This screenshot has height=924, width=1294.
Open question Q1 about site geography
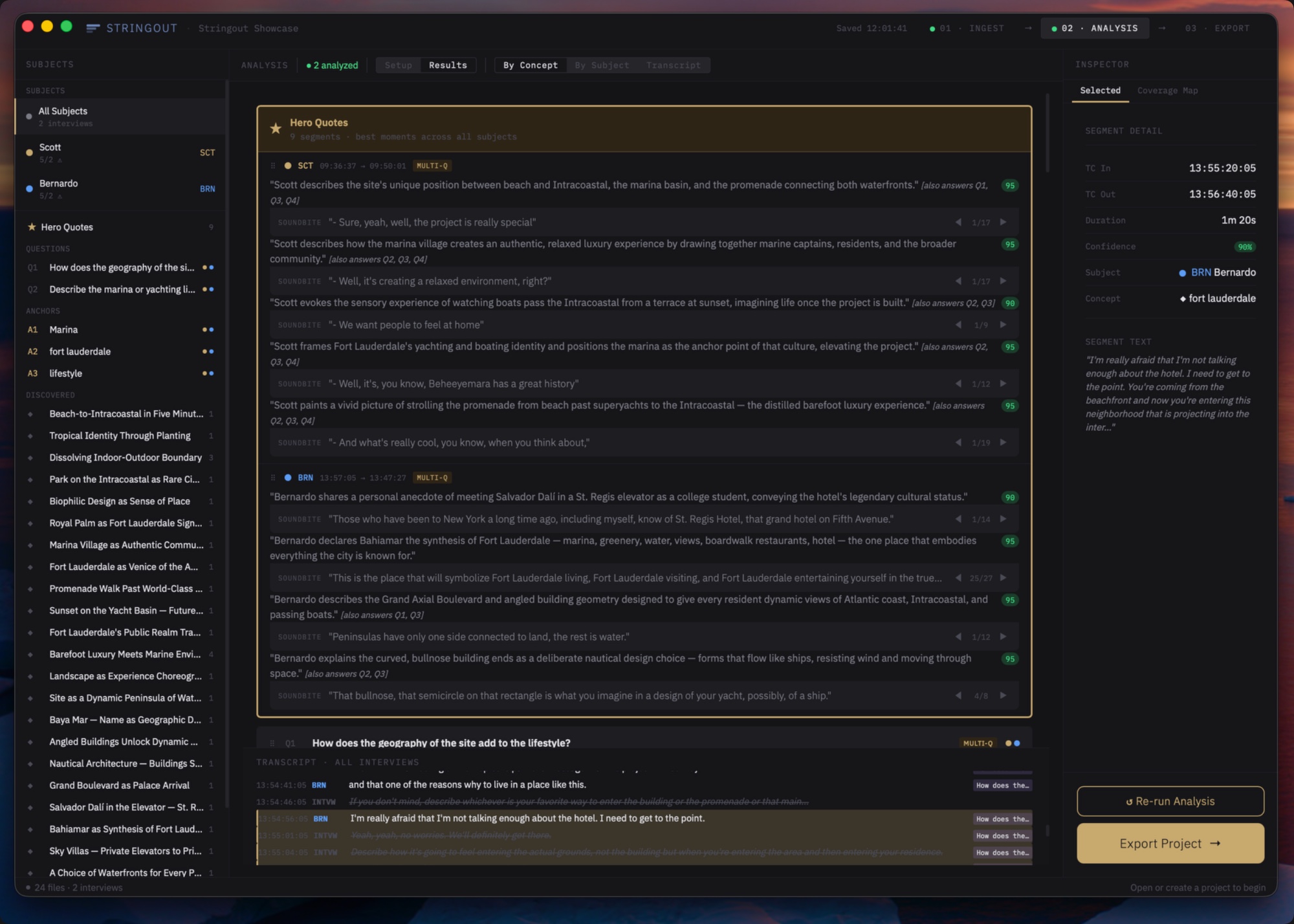tap(121, 267)
